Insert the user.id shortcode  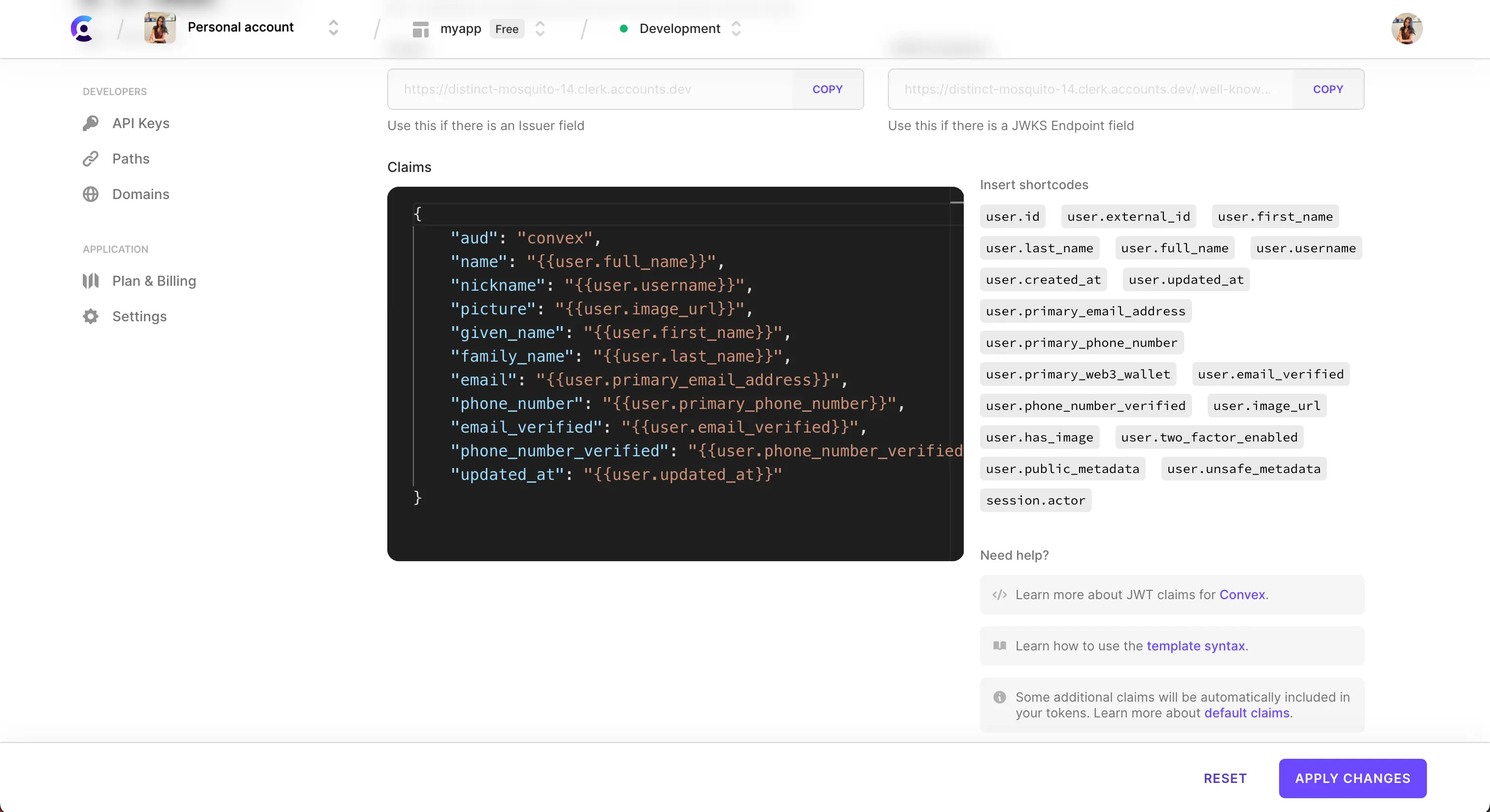tap(1012, 216)
